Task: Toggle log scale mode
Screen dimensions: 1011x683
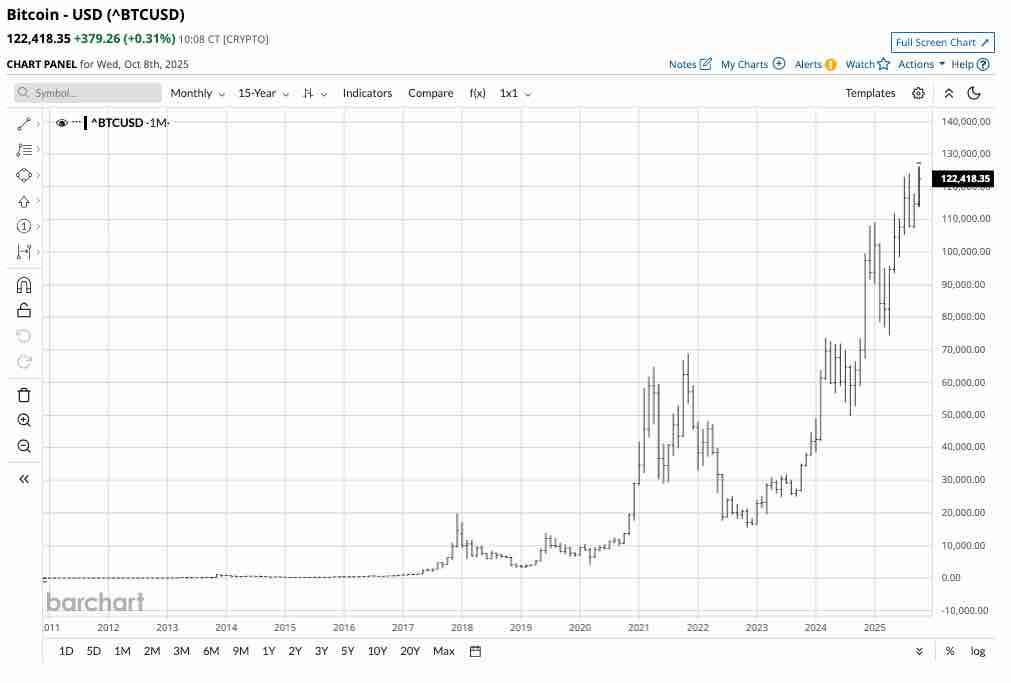Action: pos(977,651)
